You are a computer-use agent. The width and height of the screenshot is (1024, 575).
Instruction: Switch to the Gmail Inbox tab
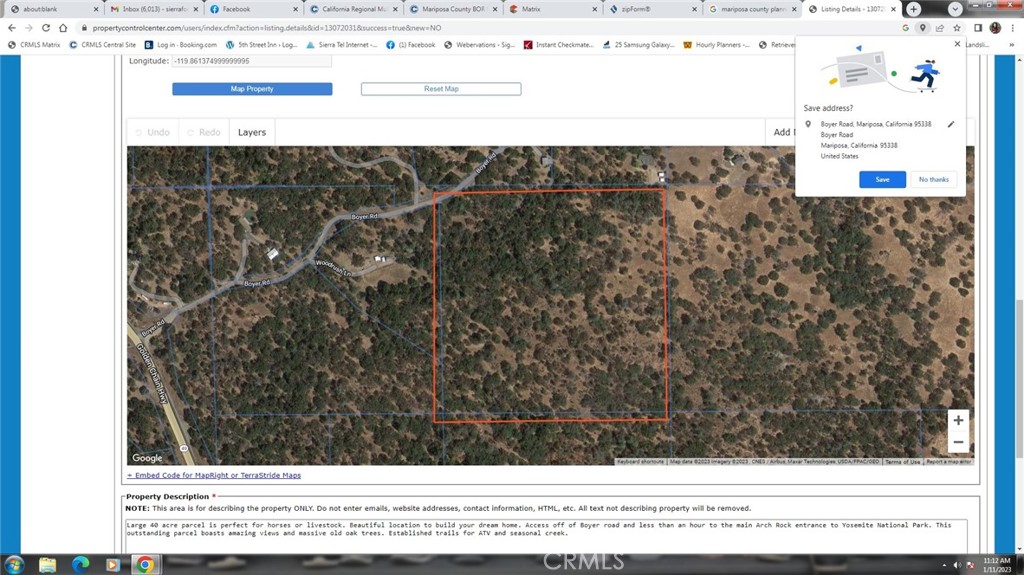coord(153,9)
